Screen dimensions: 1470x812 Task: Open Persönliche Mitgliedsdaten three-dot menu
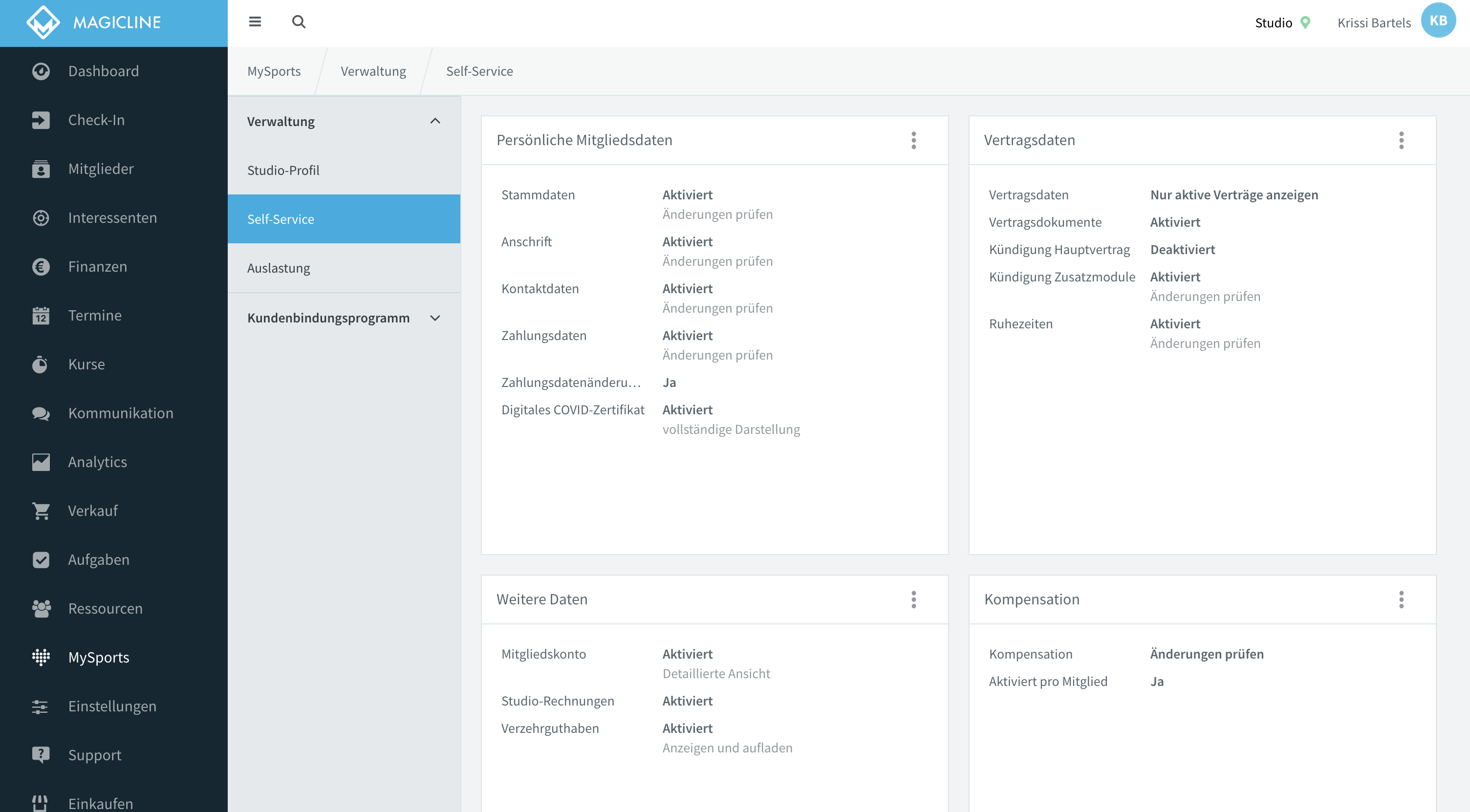coord(913,140)
